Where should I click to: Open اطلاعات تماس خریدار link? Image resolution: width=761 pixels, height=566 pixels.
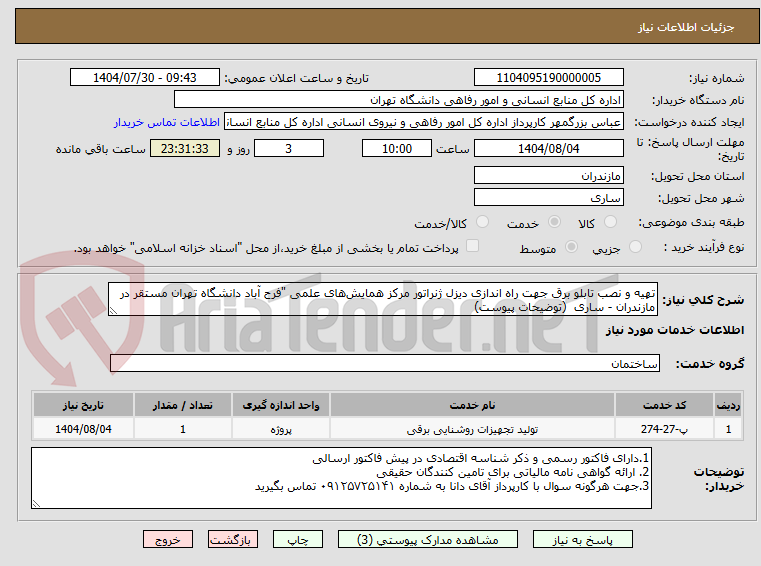pos(166,122)
